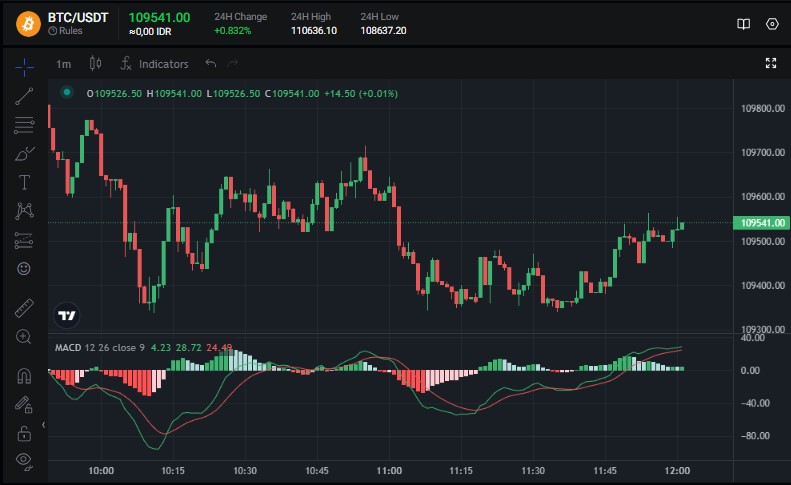Select the text annotation tool

[24, 182]
